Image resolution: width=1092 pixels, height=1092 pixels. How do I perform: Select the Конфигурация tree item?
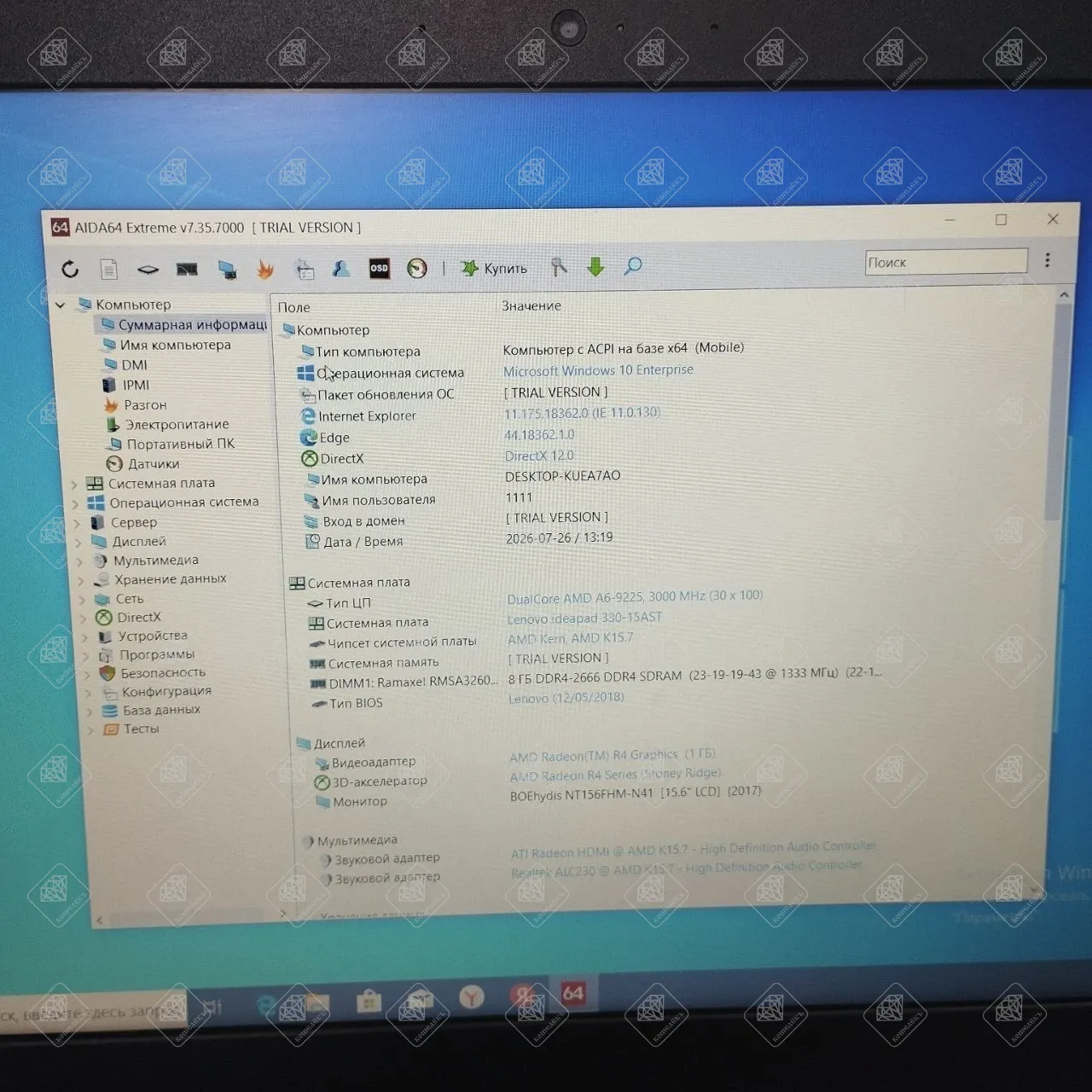pos(156,692)
